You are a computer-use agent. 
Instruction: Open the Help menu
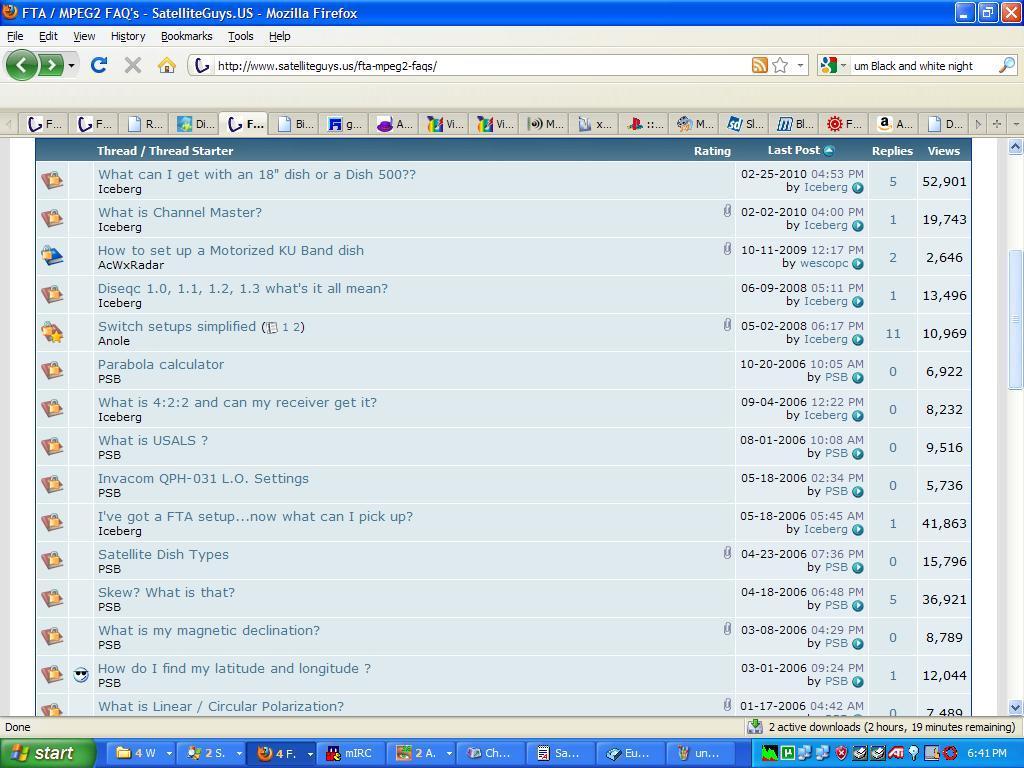click(280, 36)
